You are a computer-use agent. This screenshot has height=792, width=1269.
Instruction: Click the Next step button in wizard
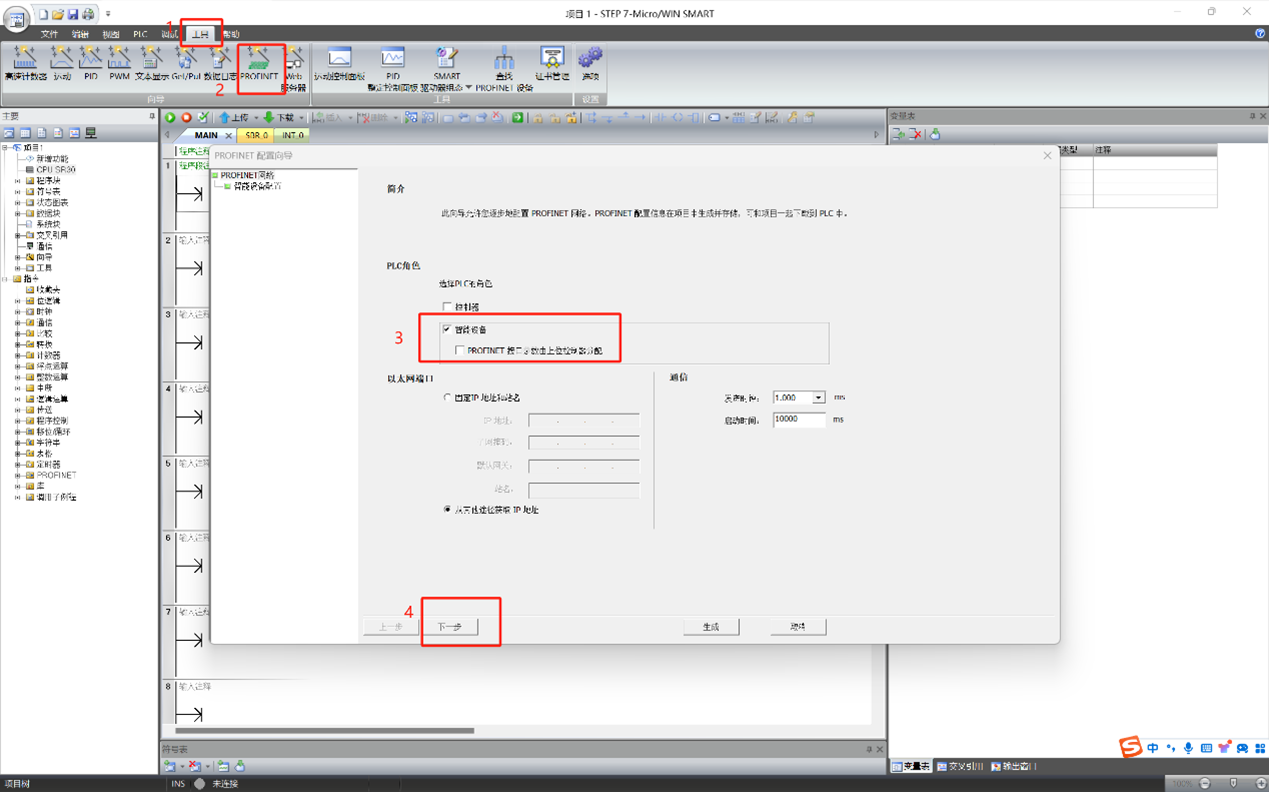pyautogui.click(x=450, y=627)
